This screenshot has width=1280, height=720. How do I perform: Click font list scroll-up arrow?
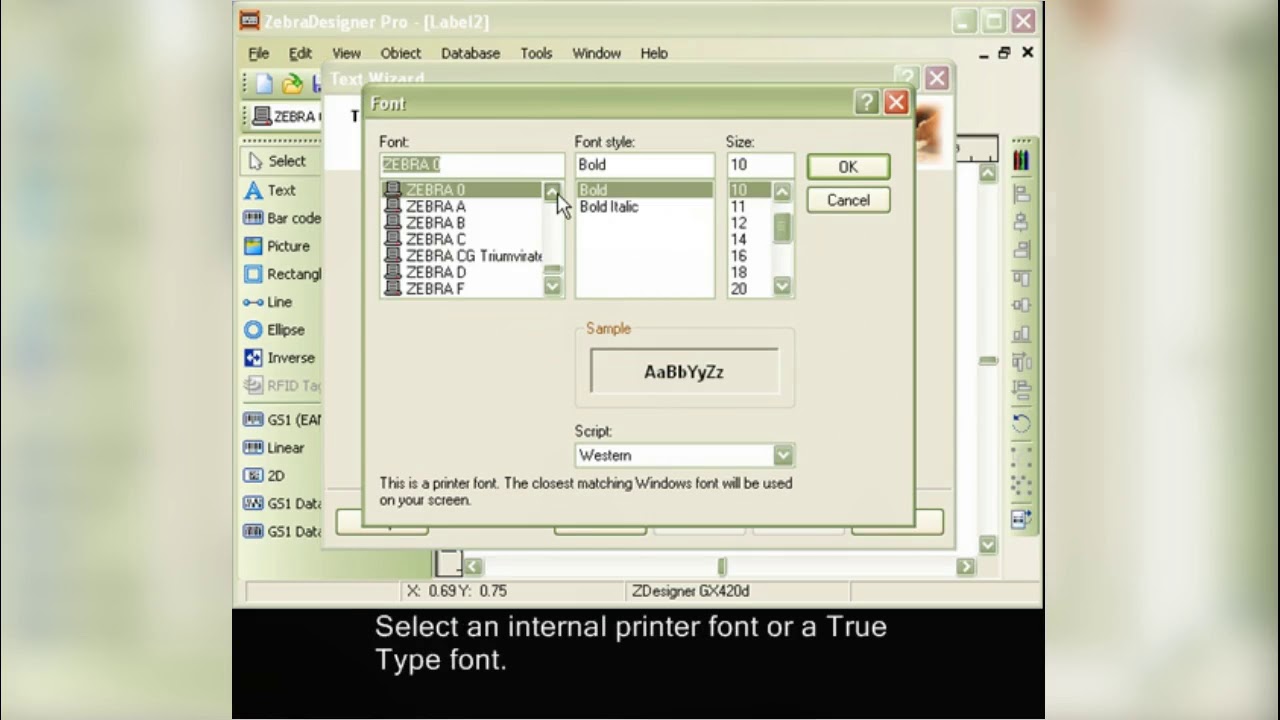point(552,191)
